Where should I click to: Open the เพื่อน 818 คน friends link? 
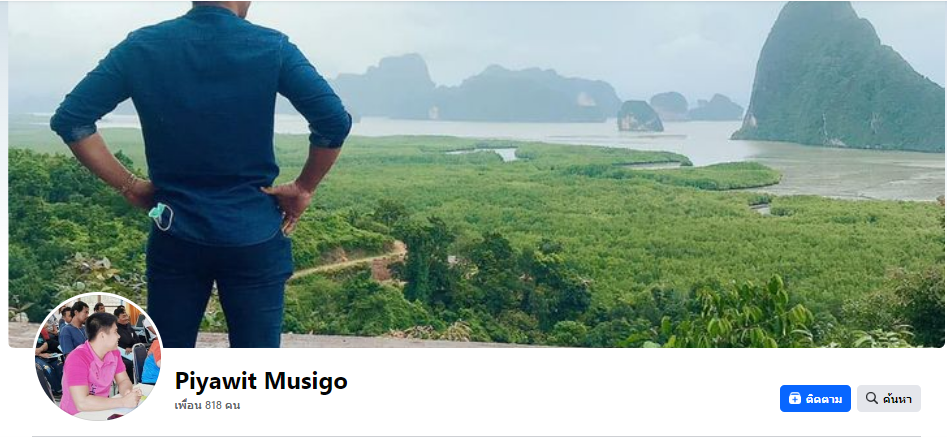click(x=207, y=406)
